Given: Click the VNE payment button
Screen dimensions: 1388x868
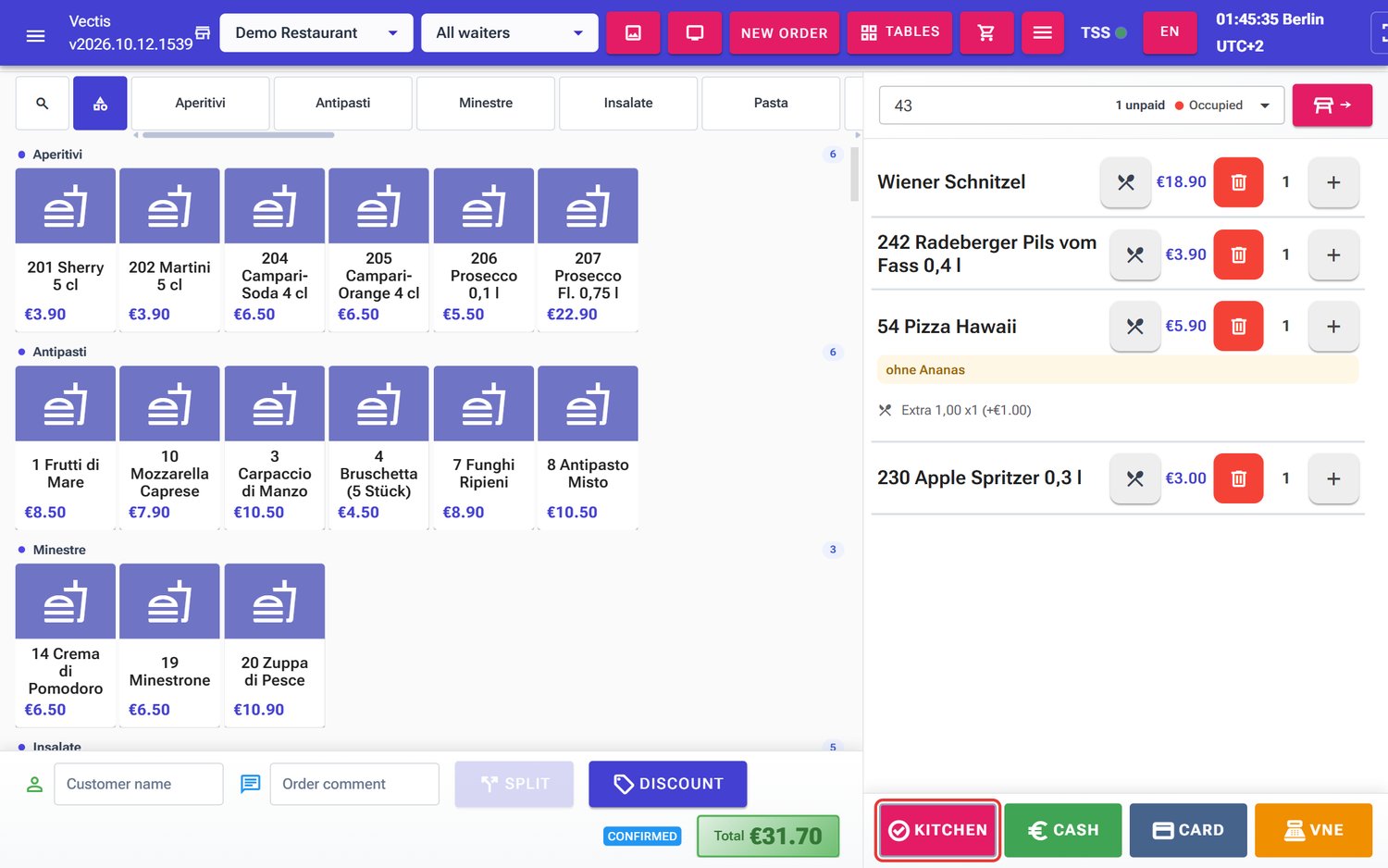Looking at the screenshot, I should pos(1313,830).
